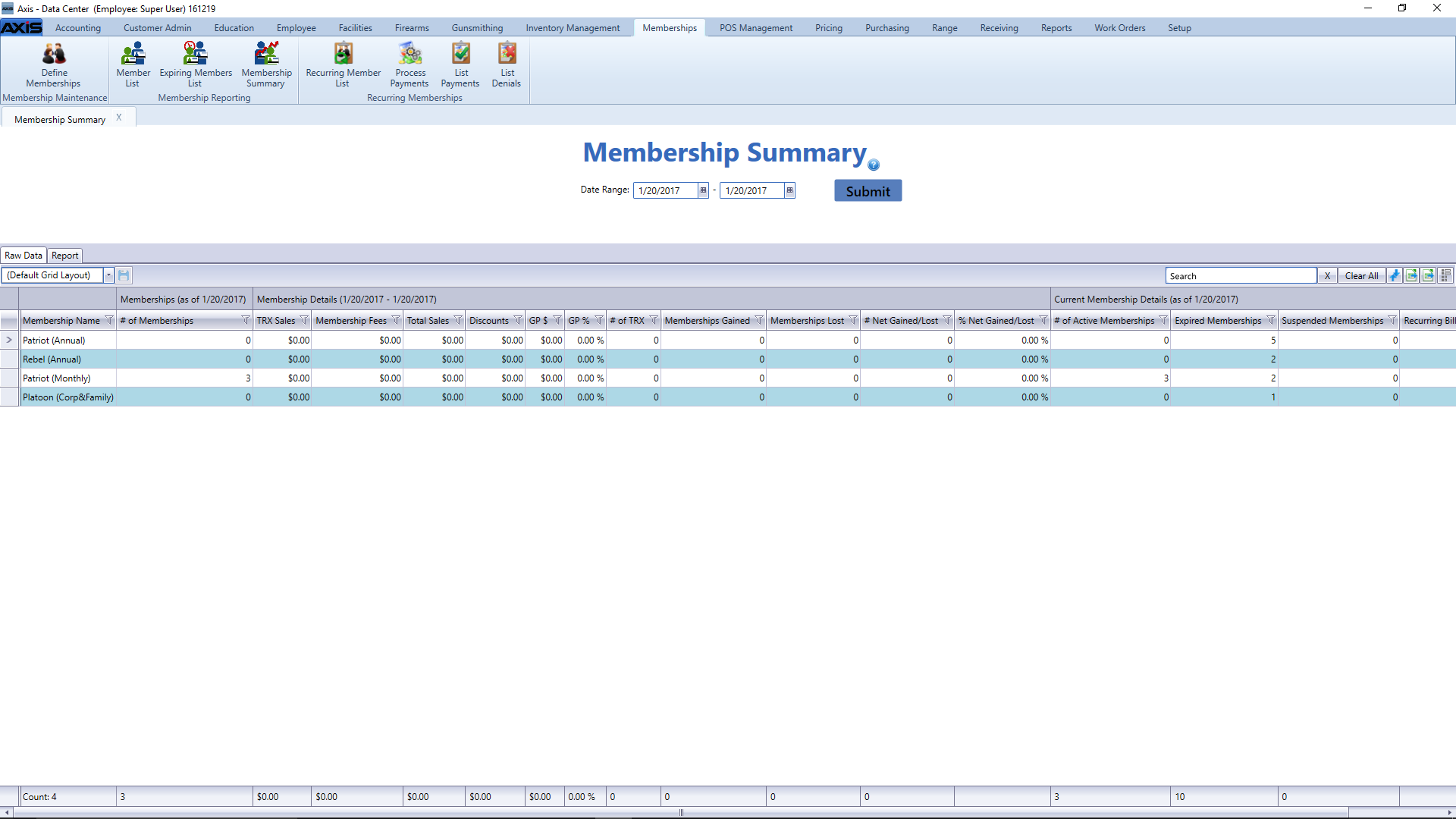Expand the Patriot (Annual) row indicator
Image resolution: width=1456 pixels, height=819 pixels.
pos(9,340)
